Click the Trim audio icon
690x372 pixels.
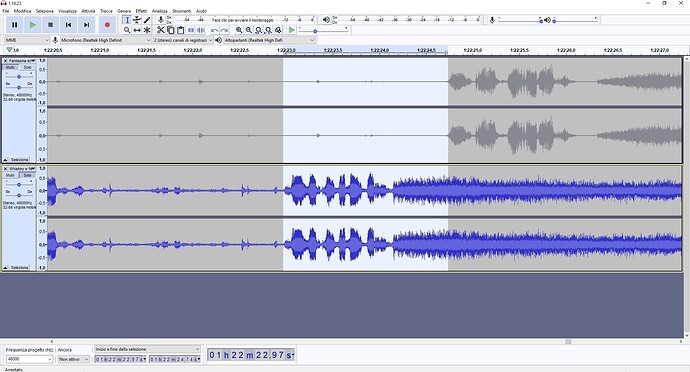tap(191, 30)
